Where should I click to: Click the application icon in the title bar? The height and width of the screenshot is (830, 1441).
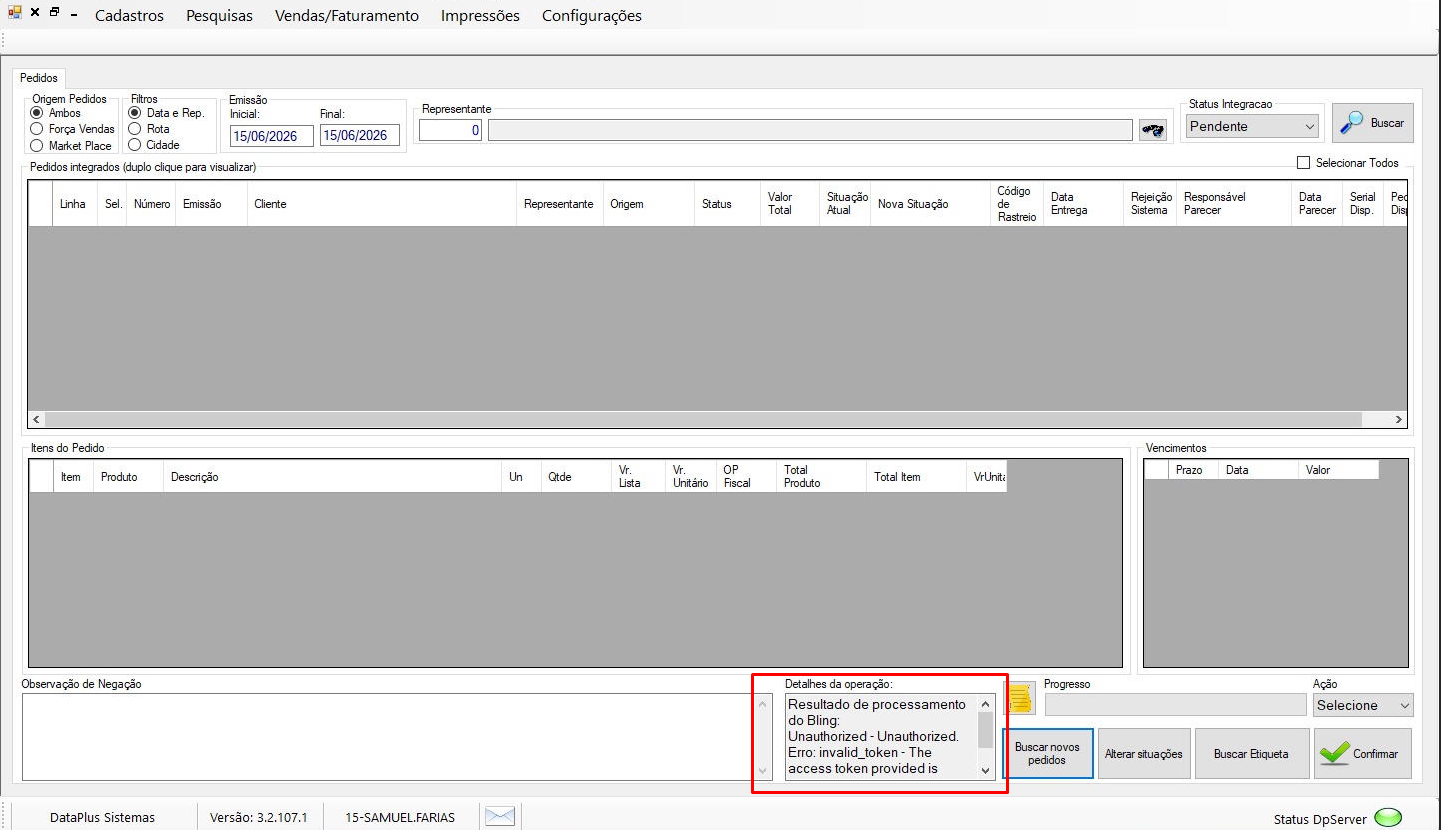pos(14,14)
